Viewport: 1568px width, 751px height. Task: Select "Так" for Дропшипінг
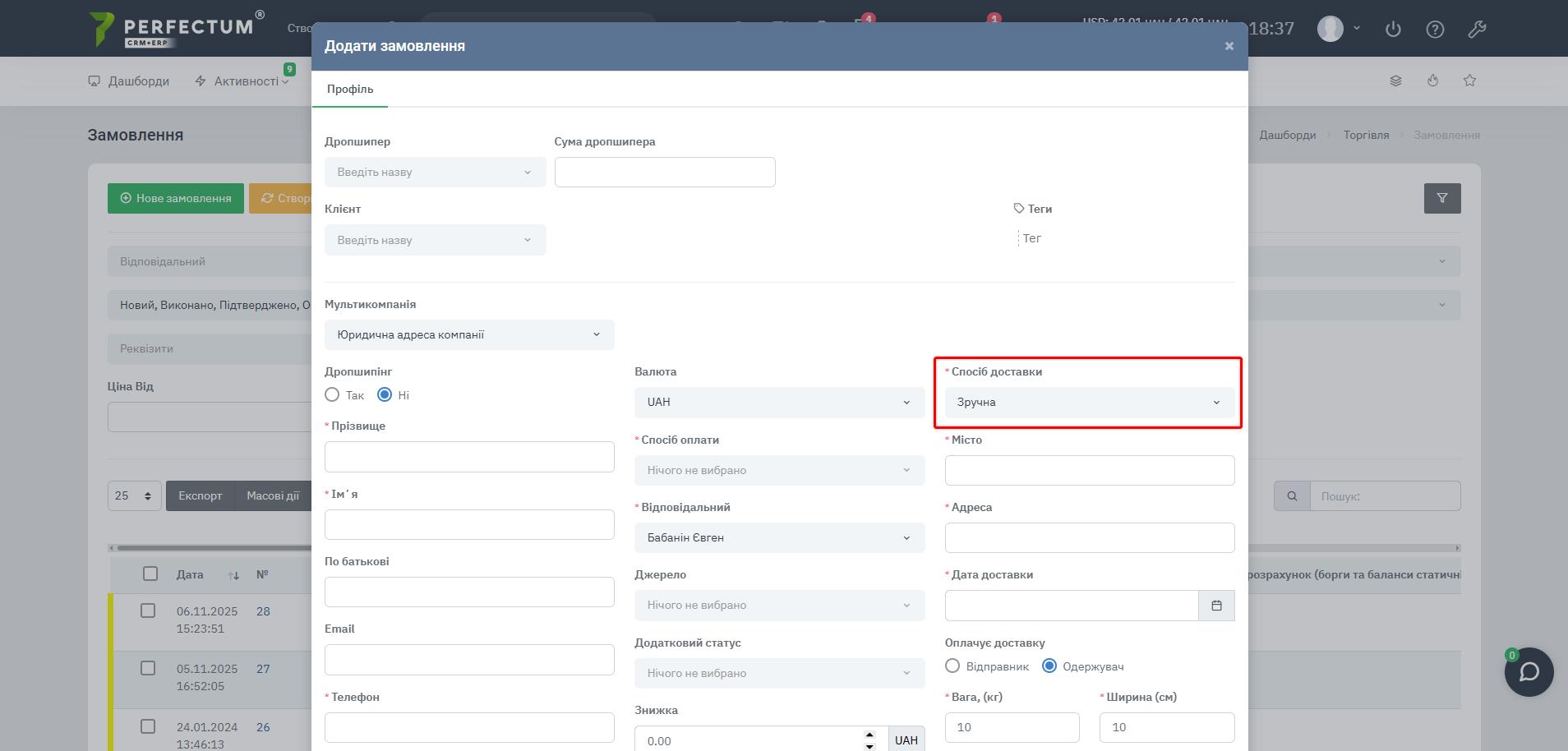[332, 395]
